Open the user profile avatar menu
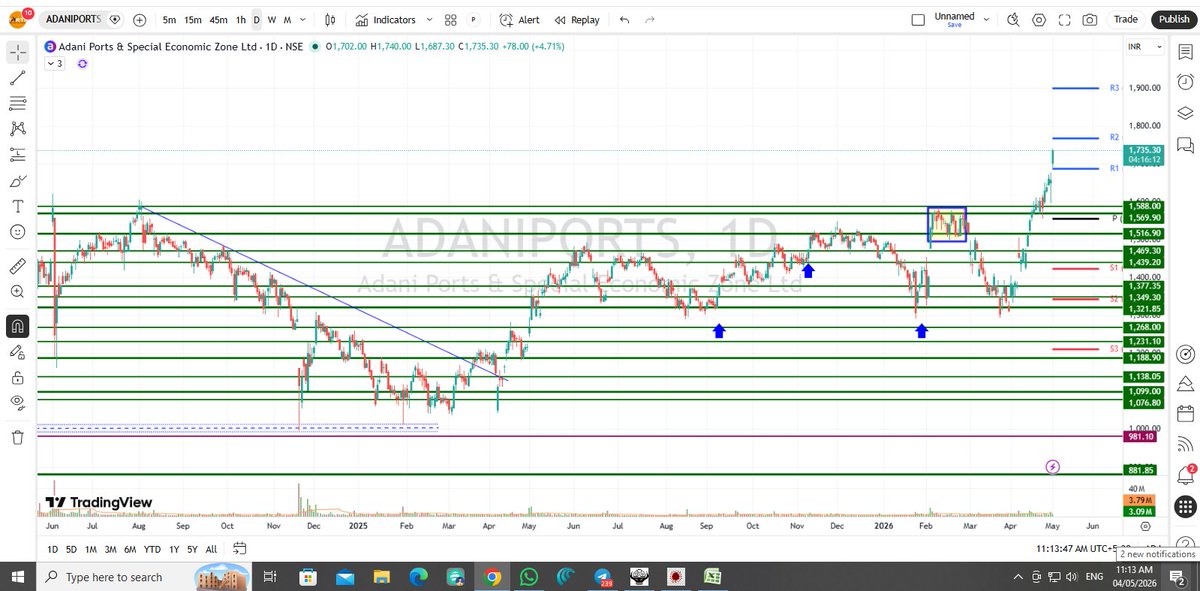 pos(17,19)
